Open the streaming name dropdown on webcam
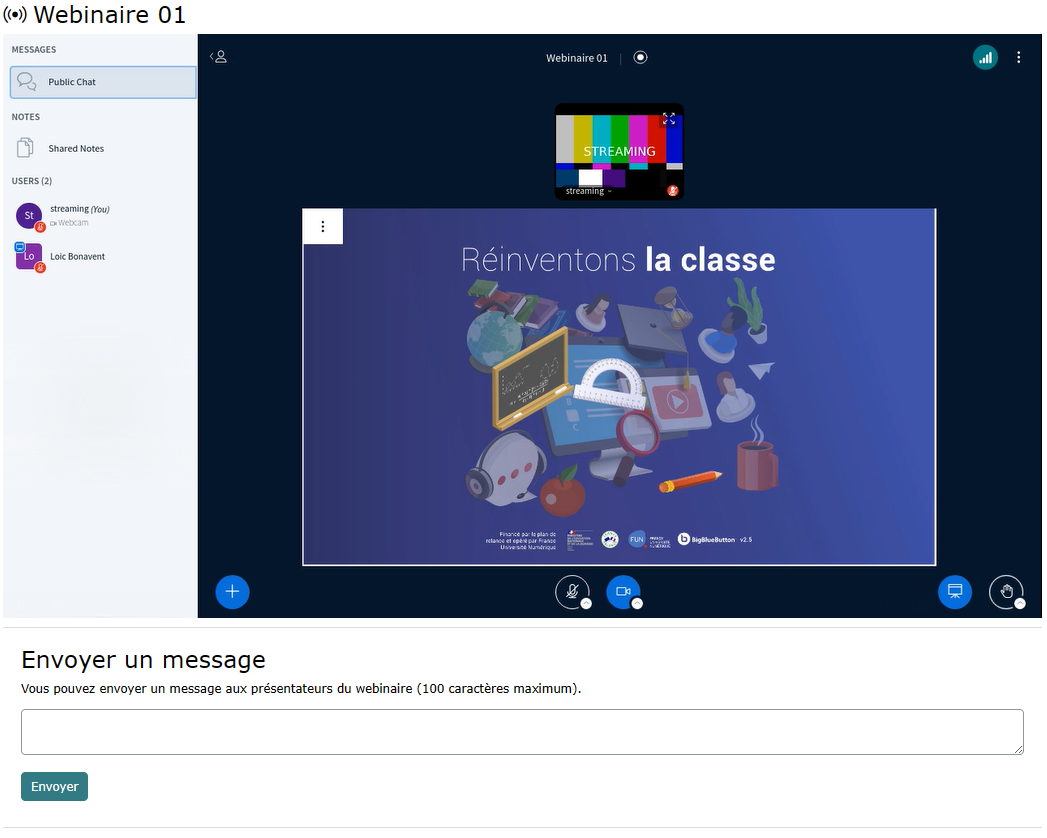The height and width of the screenshot is (838, 1047). 588,191
